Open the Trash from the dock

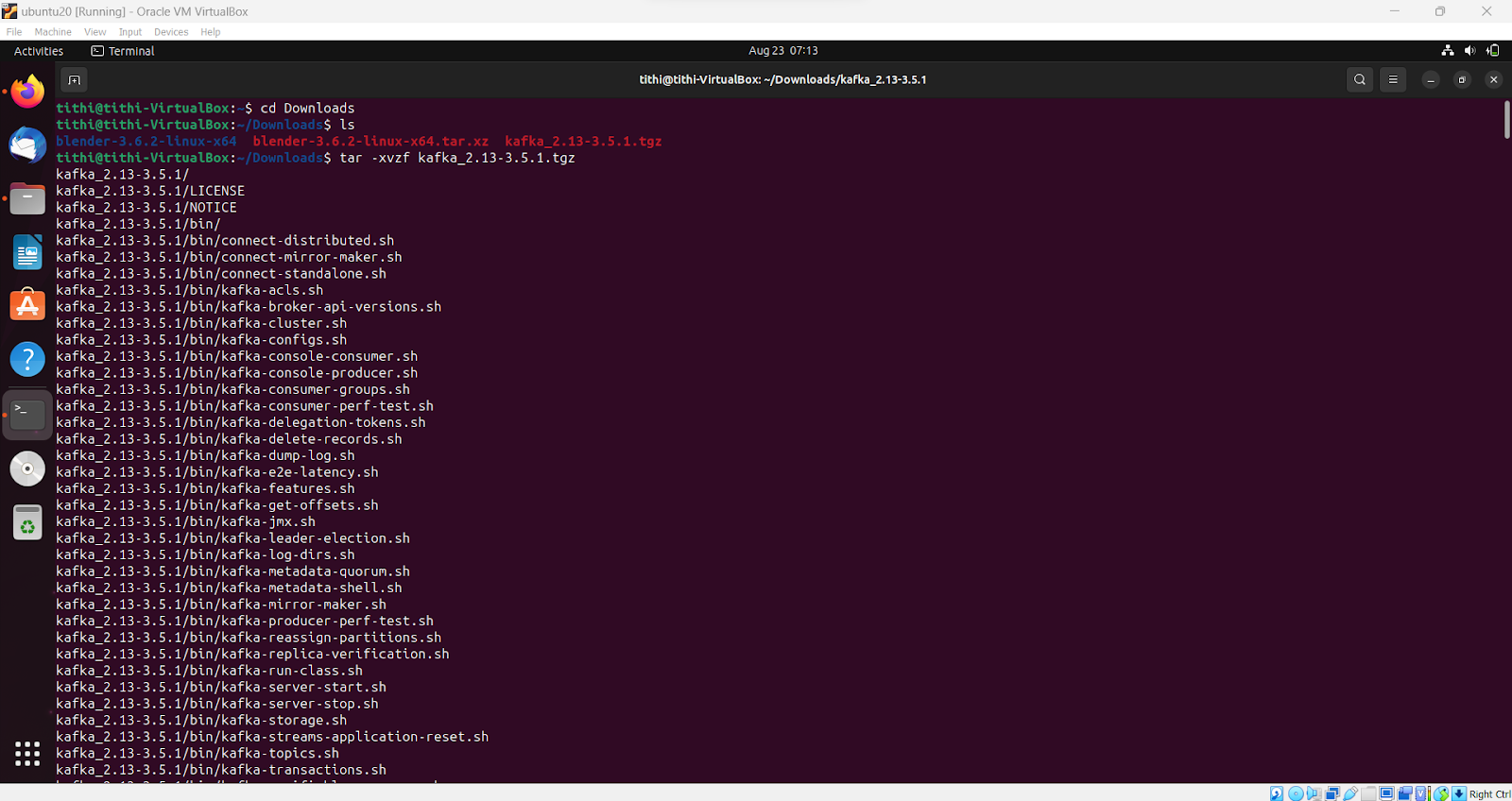click(27, 522)
